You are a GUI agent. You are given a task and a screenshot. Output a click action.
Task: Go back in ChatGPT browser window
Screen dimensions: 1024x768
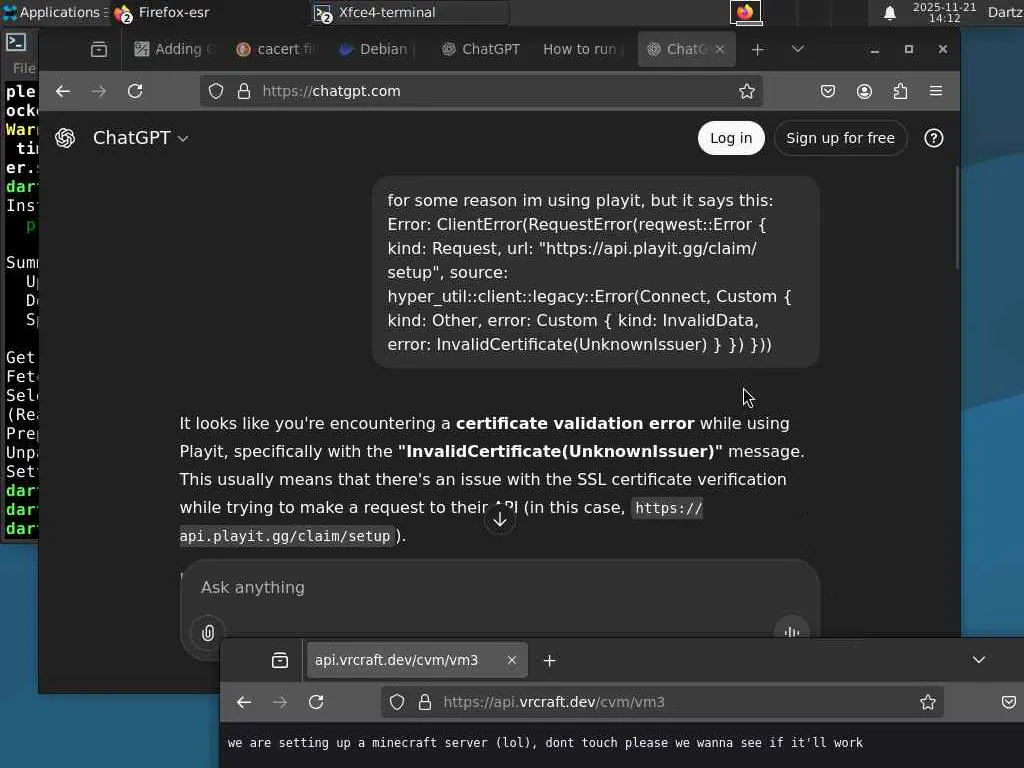(x=63, y=91)
